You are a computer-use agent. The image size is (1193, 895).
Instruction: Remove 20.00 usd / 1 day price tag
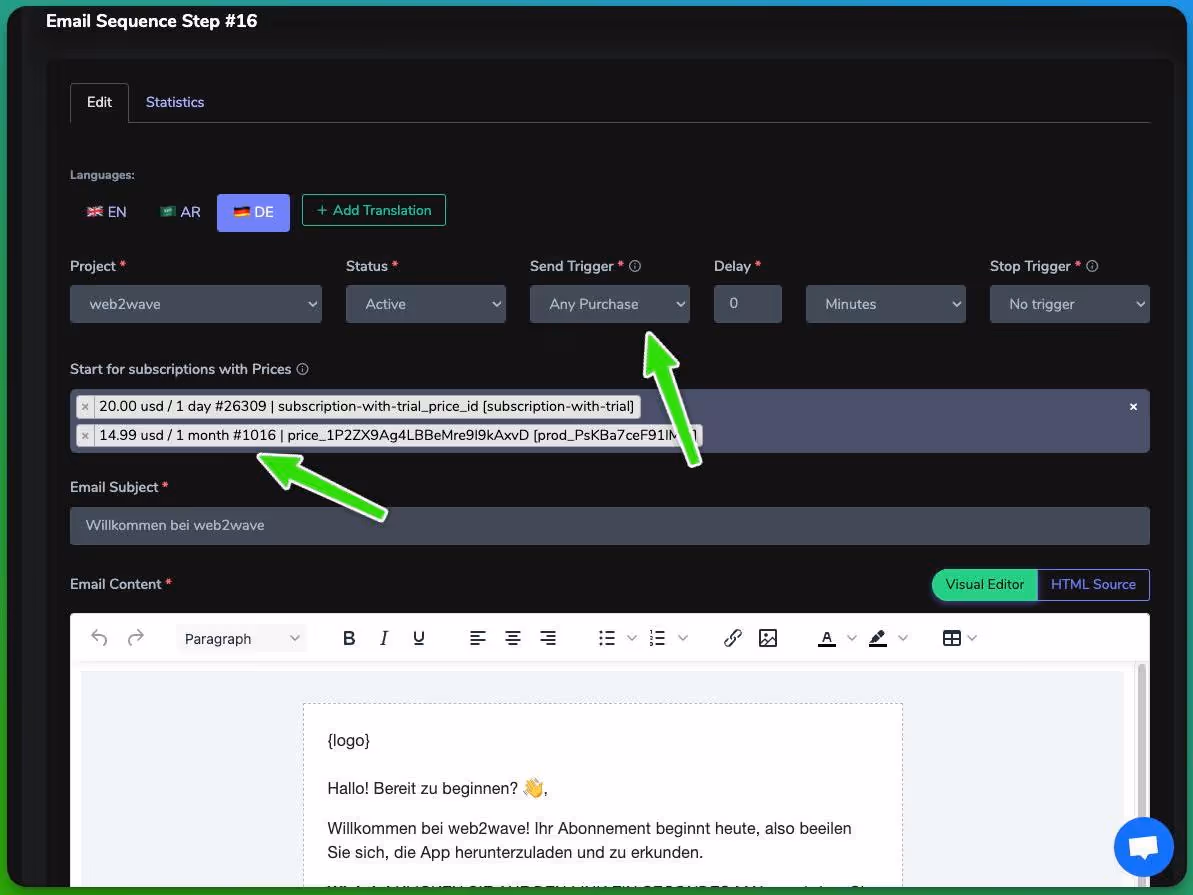pyautogui.click(x=85, y=406)
